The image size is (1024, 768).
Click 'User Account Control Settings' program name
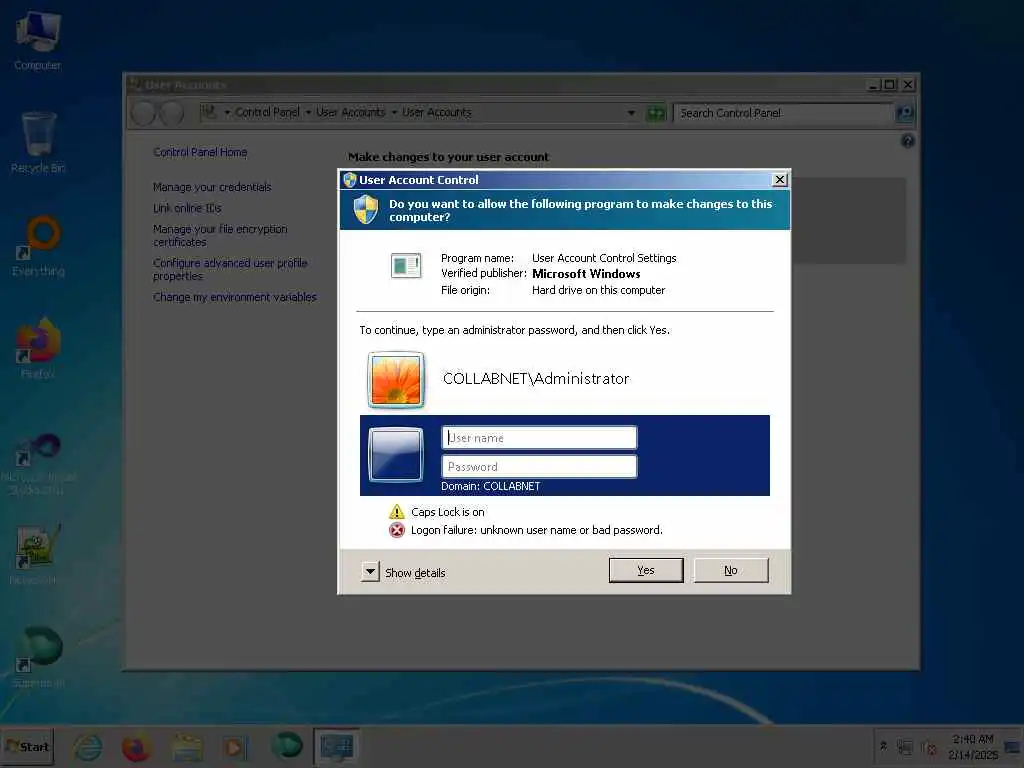[604, 258]
